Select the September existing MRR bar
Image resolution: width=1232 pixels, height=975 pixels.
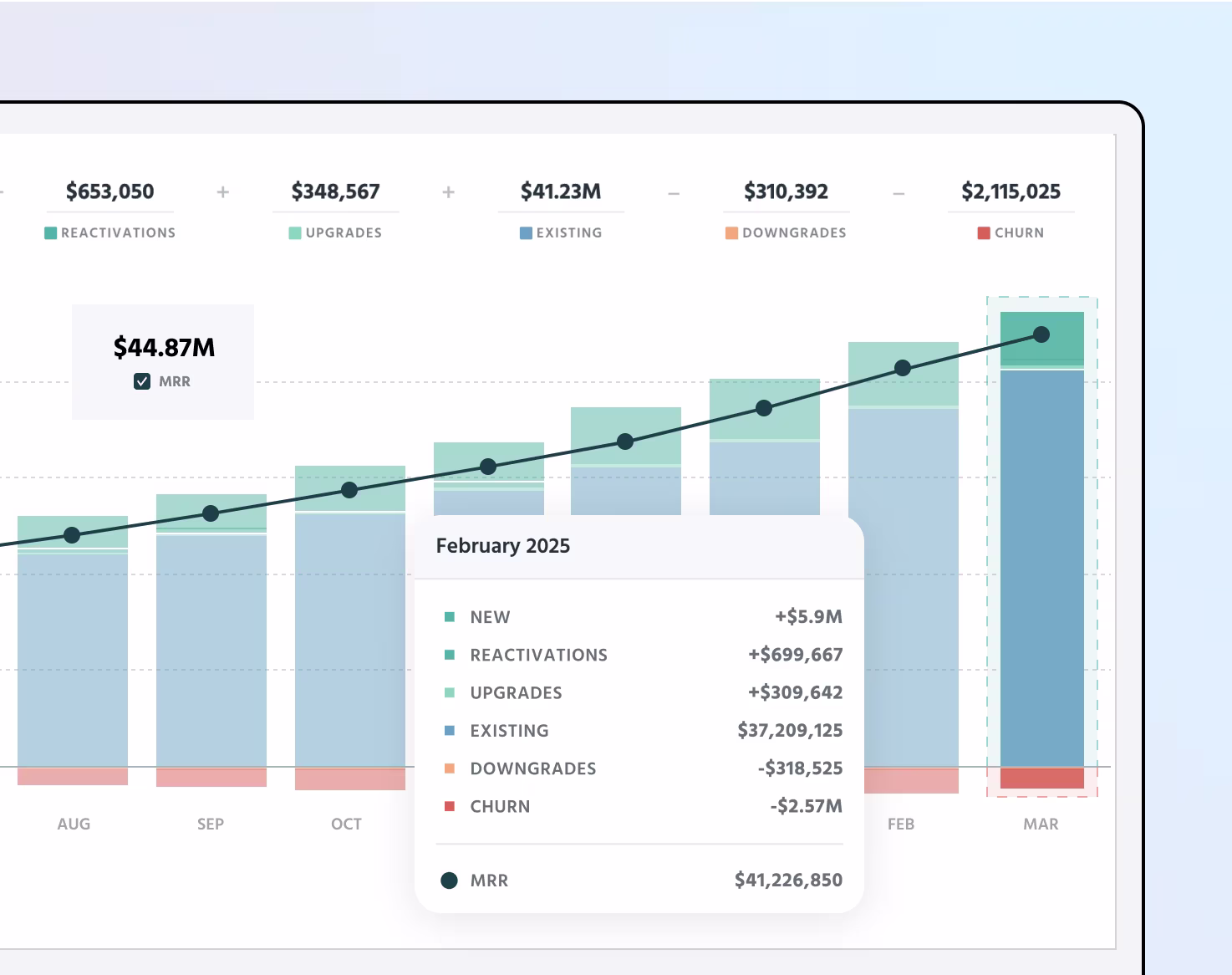[211, 651]
